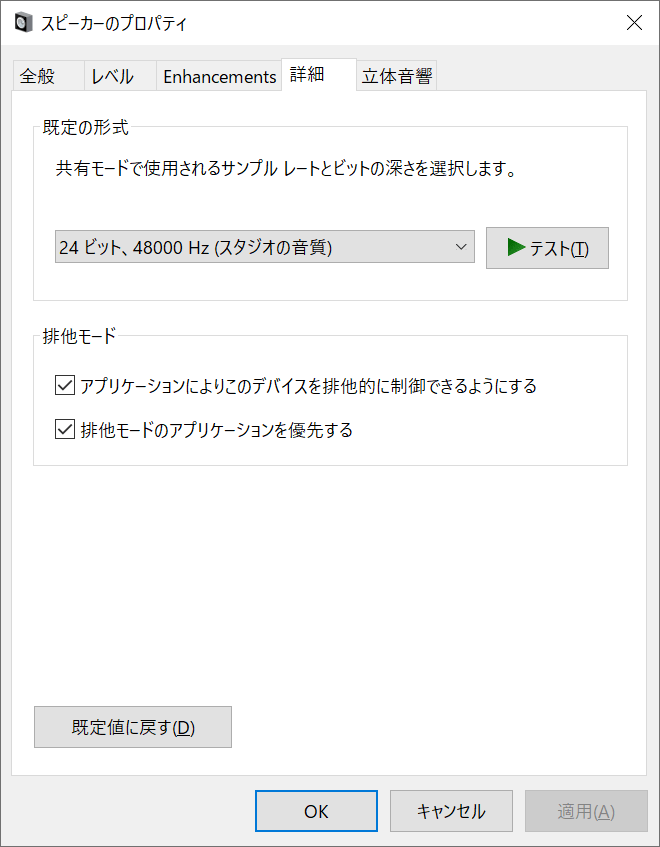
Task: Close the speaker properties dialog with X
Action: (634, 22)
